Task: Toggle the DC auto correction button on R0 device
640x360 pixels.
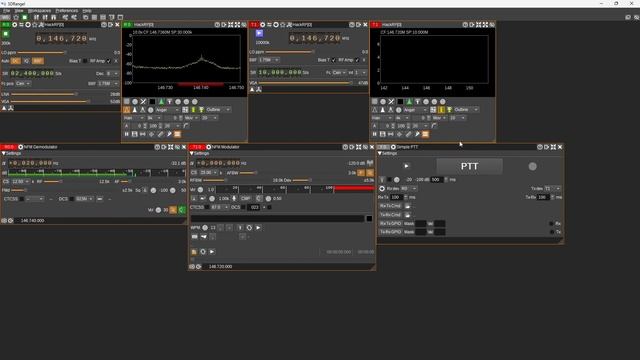Action: [16, 61]
